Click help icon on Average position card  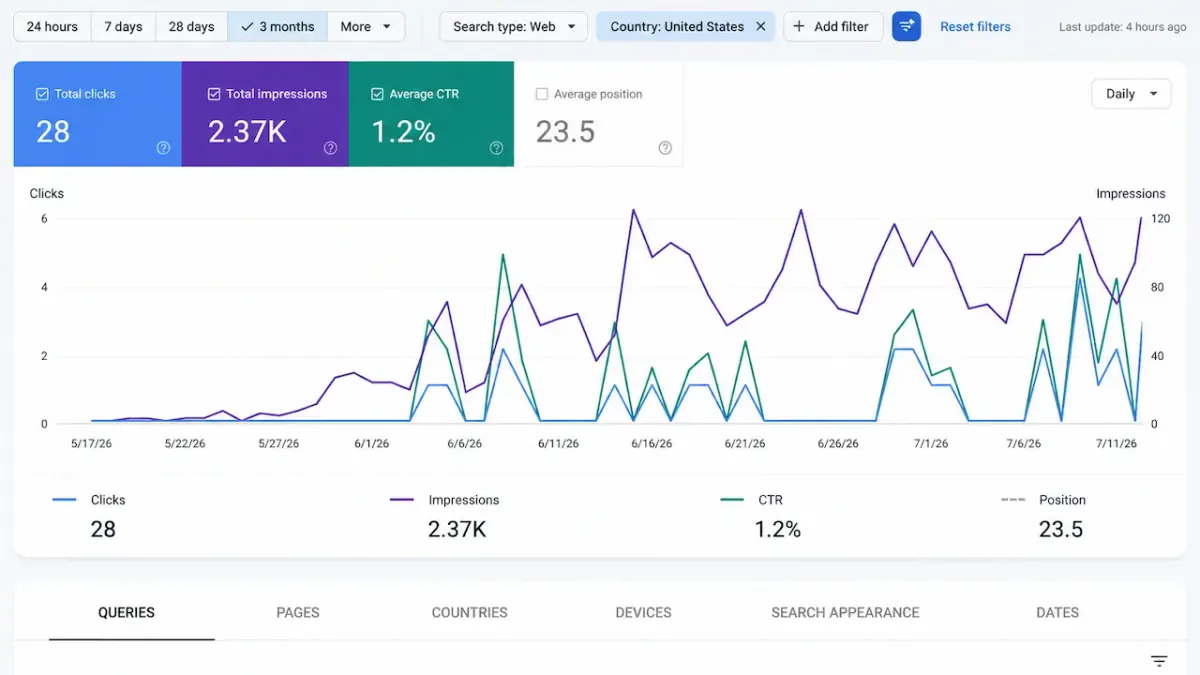tap(665, 148)
